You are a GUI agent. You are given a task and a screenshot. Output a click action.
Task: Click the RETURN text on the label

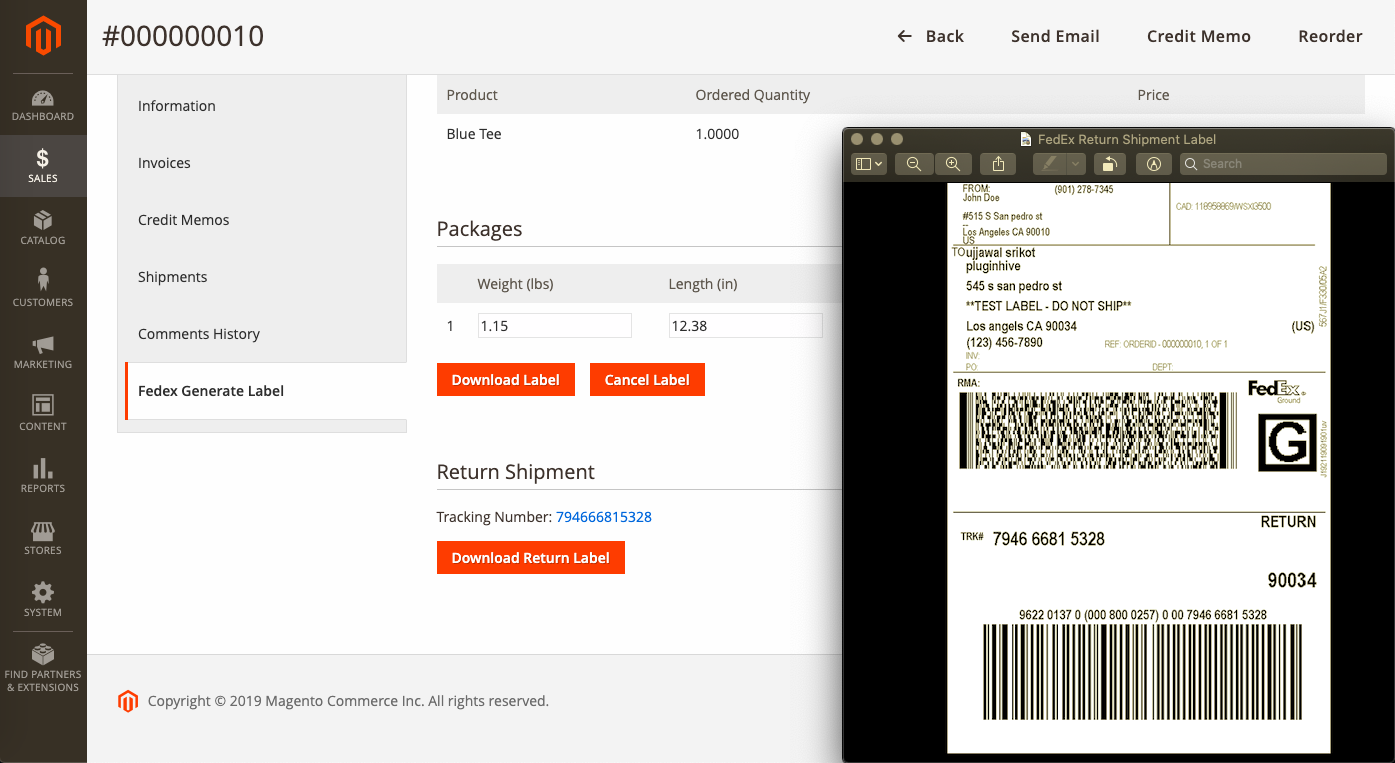[x=1288, y=522]
